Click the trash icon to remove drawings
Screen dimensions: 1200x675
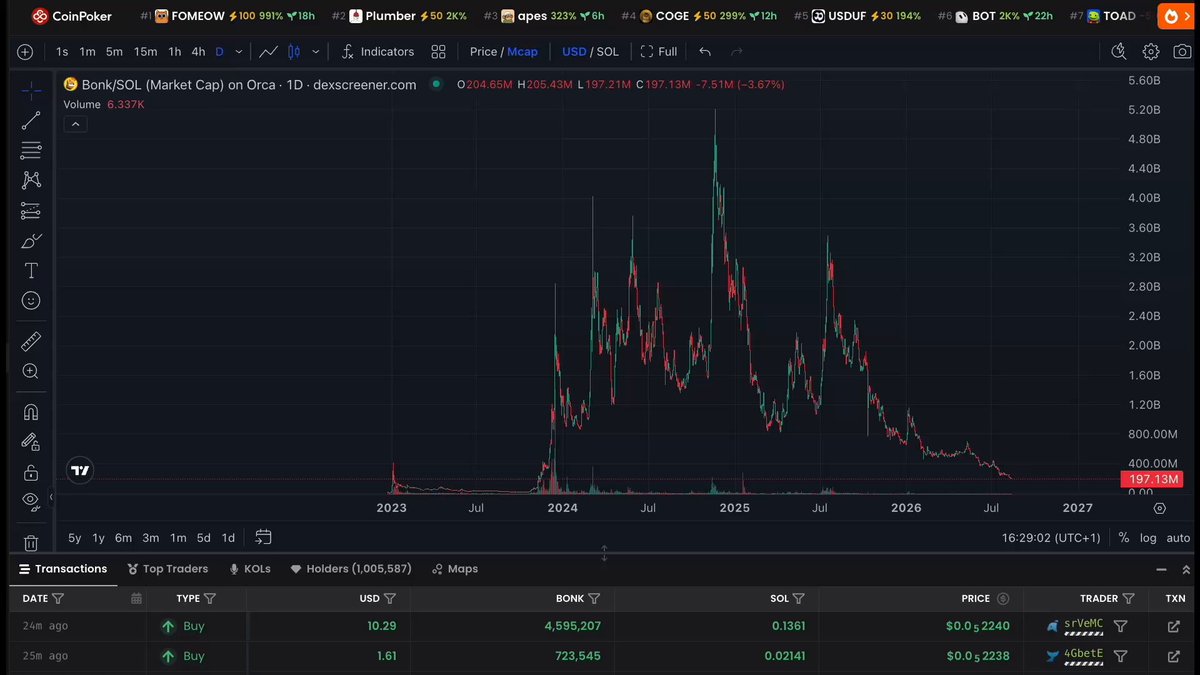31,543
